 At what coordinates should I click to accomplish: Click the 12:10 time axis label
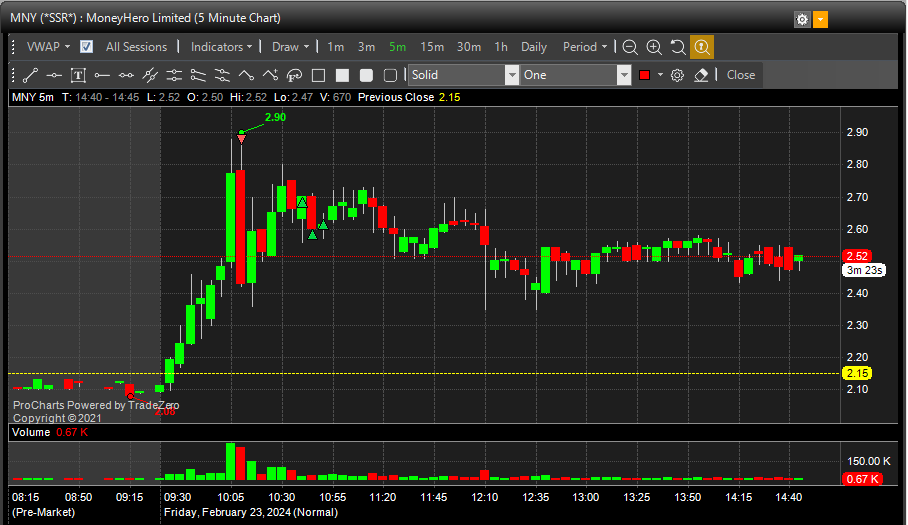[485, 497]
